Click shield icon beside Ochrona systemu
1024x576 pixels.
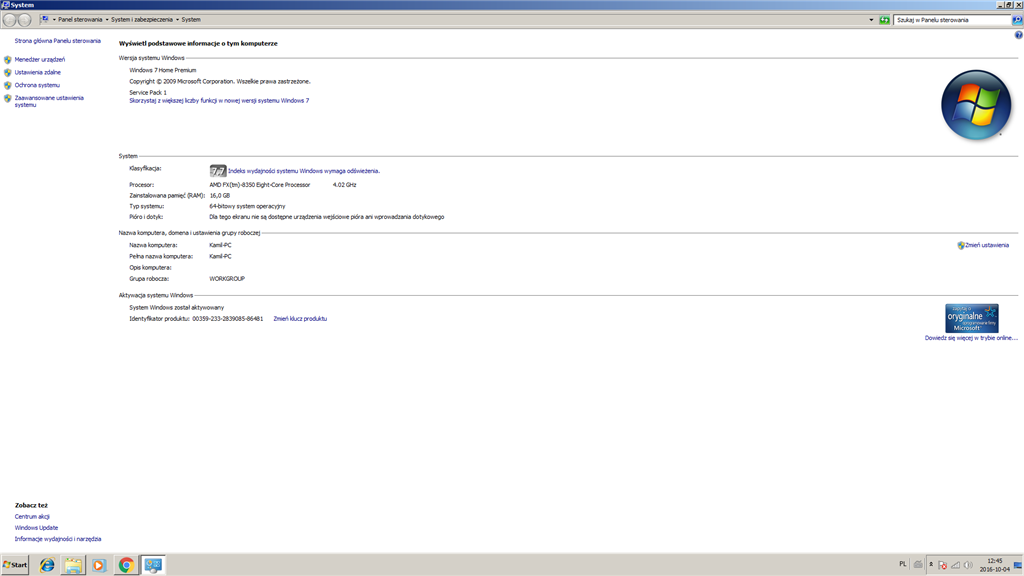point(8,85)
